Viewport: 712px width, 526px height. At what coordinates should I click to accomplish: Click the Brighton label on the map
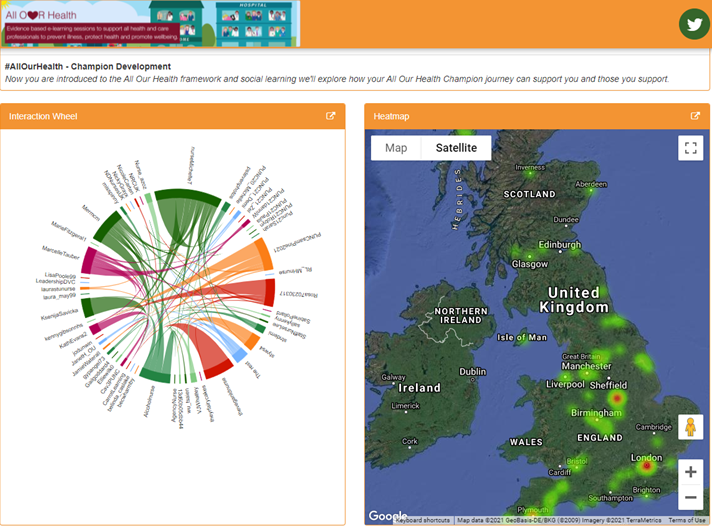(x=646, y=490)
